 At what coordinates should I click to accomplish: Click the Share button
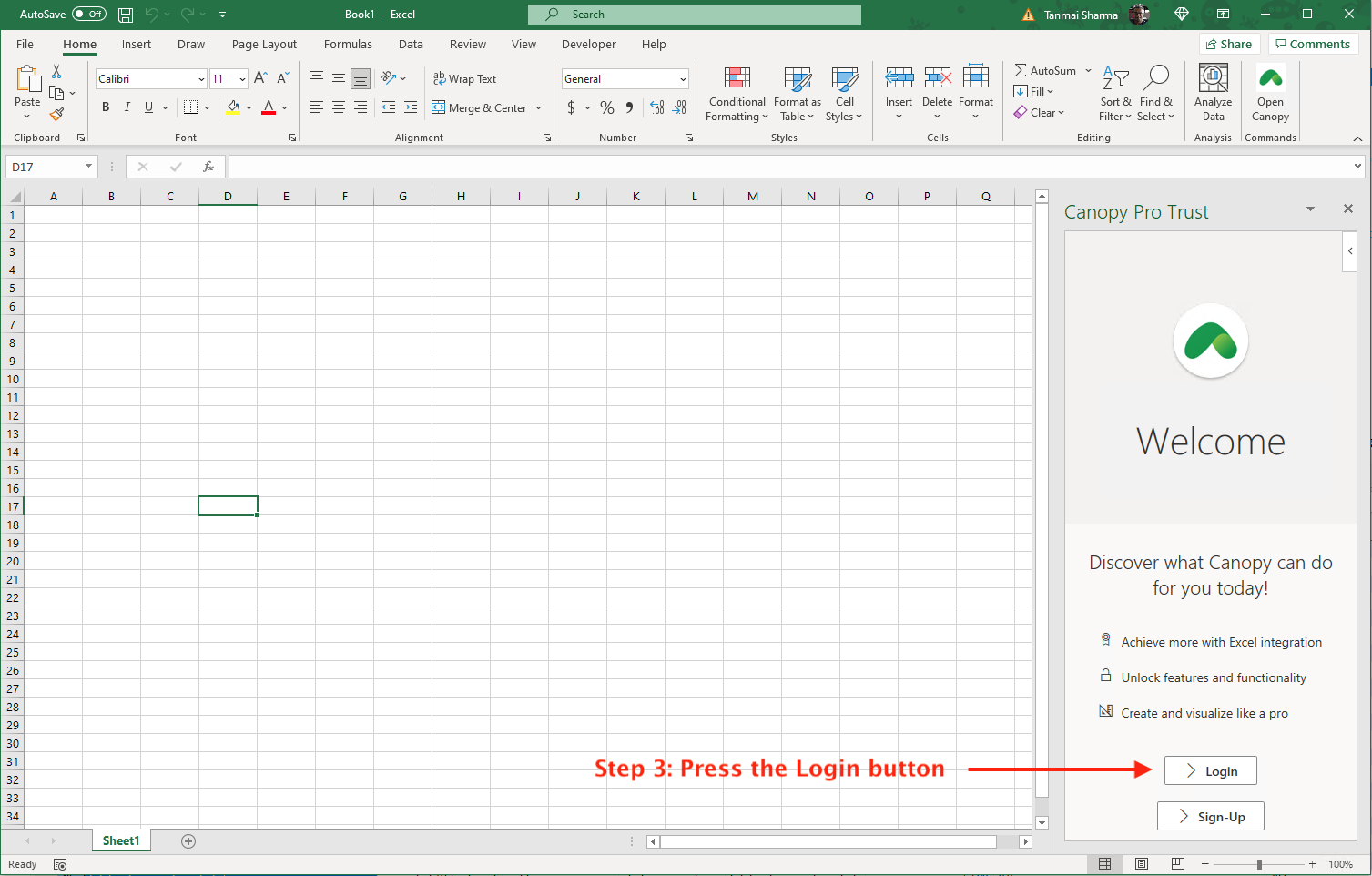click(x=1229, y=44)
